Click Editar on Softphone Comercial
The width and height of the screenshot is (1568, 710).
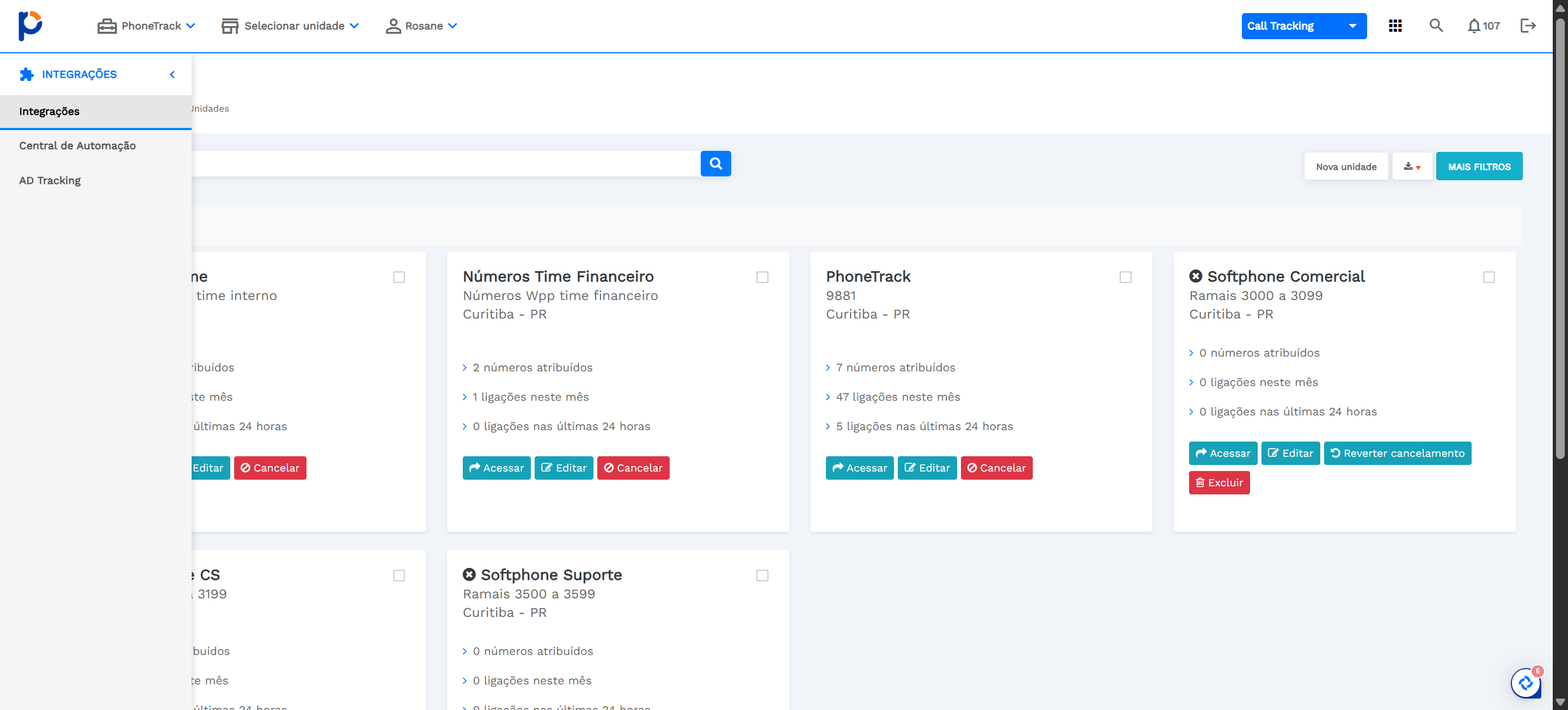[1290, 453]
